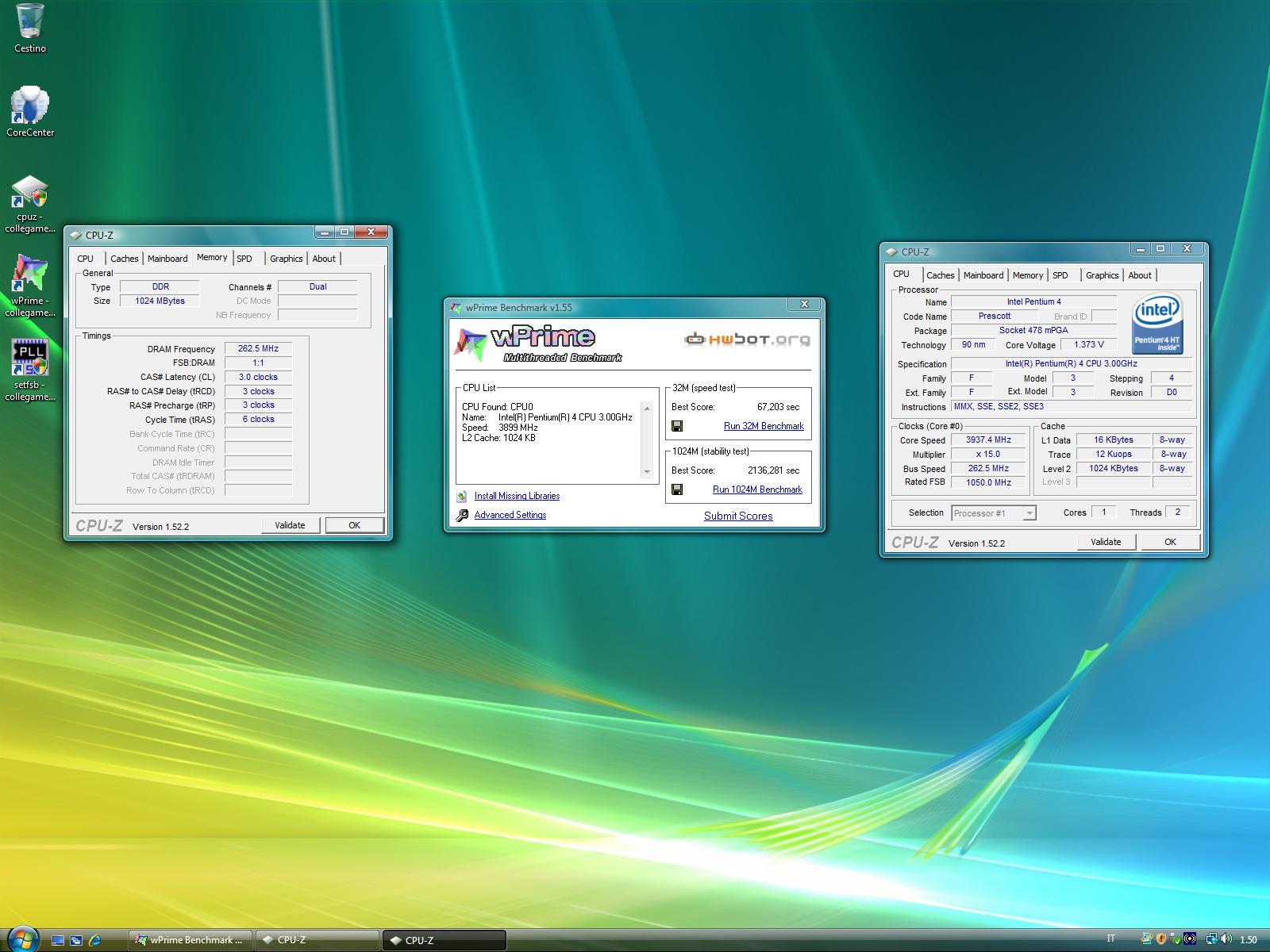This screenshot has width=1270, height=952.
Task: Click Submit Scores in wPrime
Action: (738, 516)
